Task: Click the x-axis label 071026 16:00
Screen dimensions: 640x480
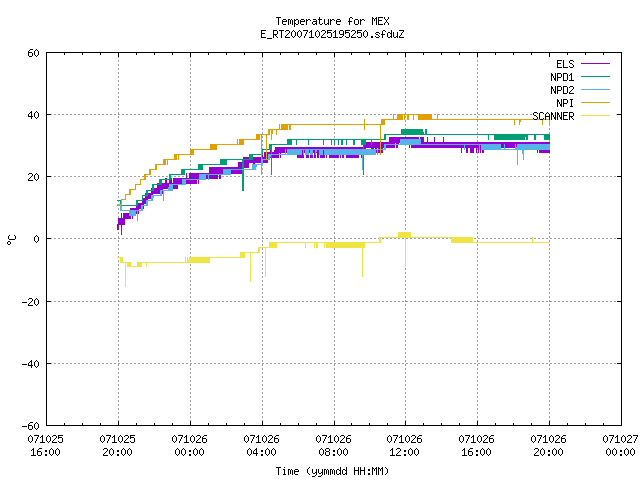Action: point(476,446)
